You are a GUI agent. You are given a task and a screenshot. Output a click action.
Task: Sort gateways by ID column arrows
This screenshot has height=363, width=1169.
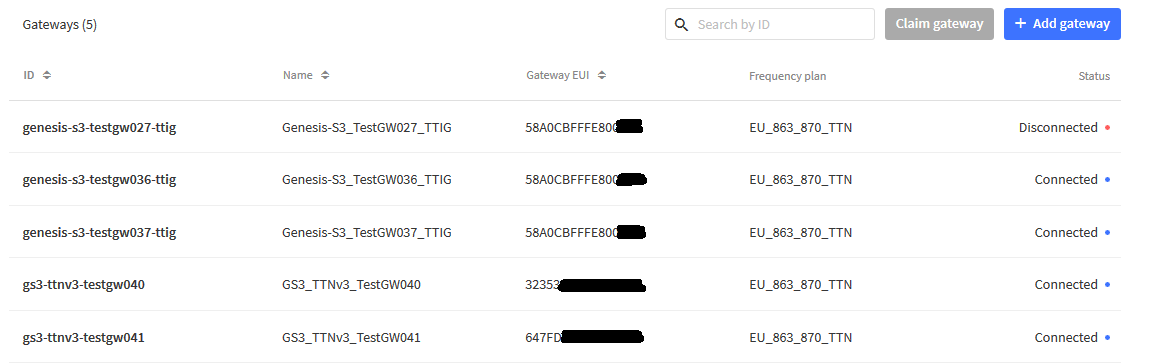coord(46,75)
